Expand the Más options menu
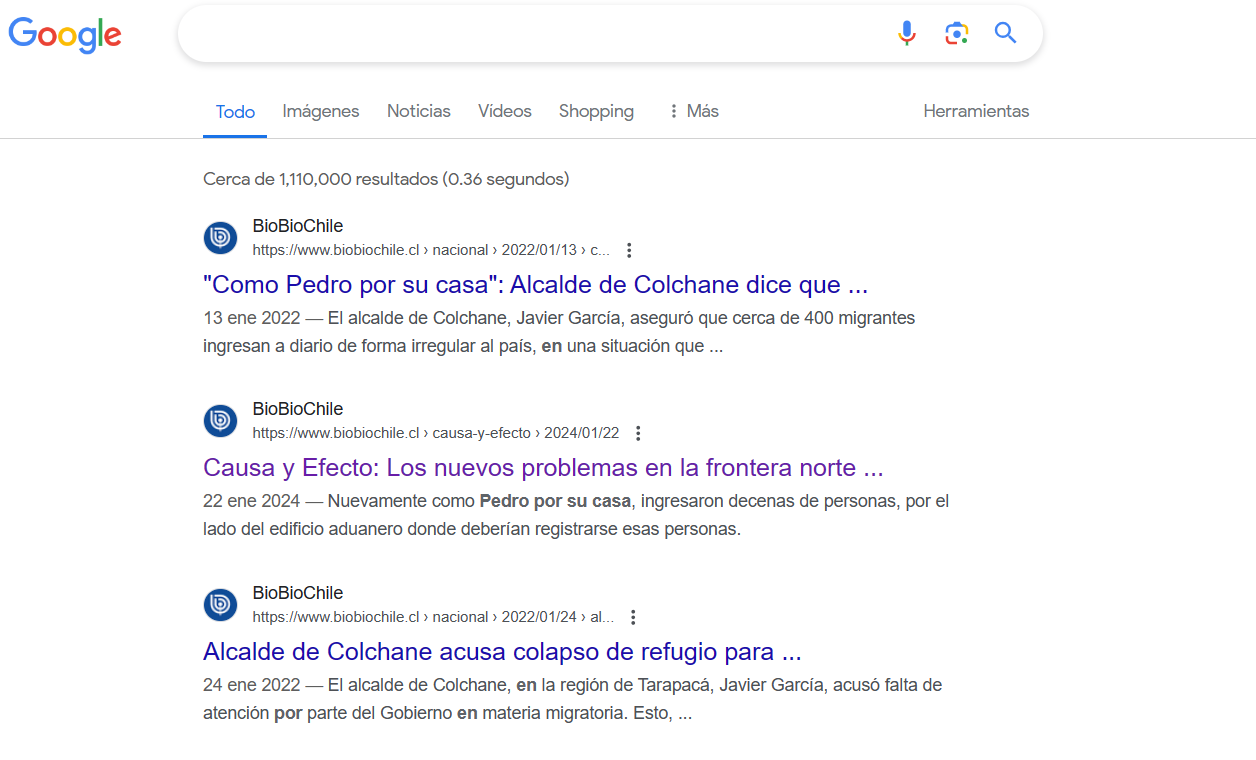Screen dimensions: 1256x760 click(693, 111)
